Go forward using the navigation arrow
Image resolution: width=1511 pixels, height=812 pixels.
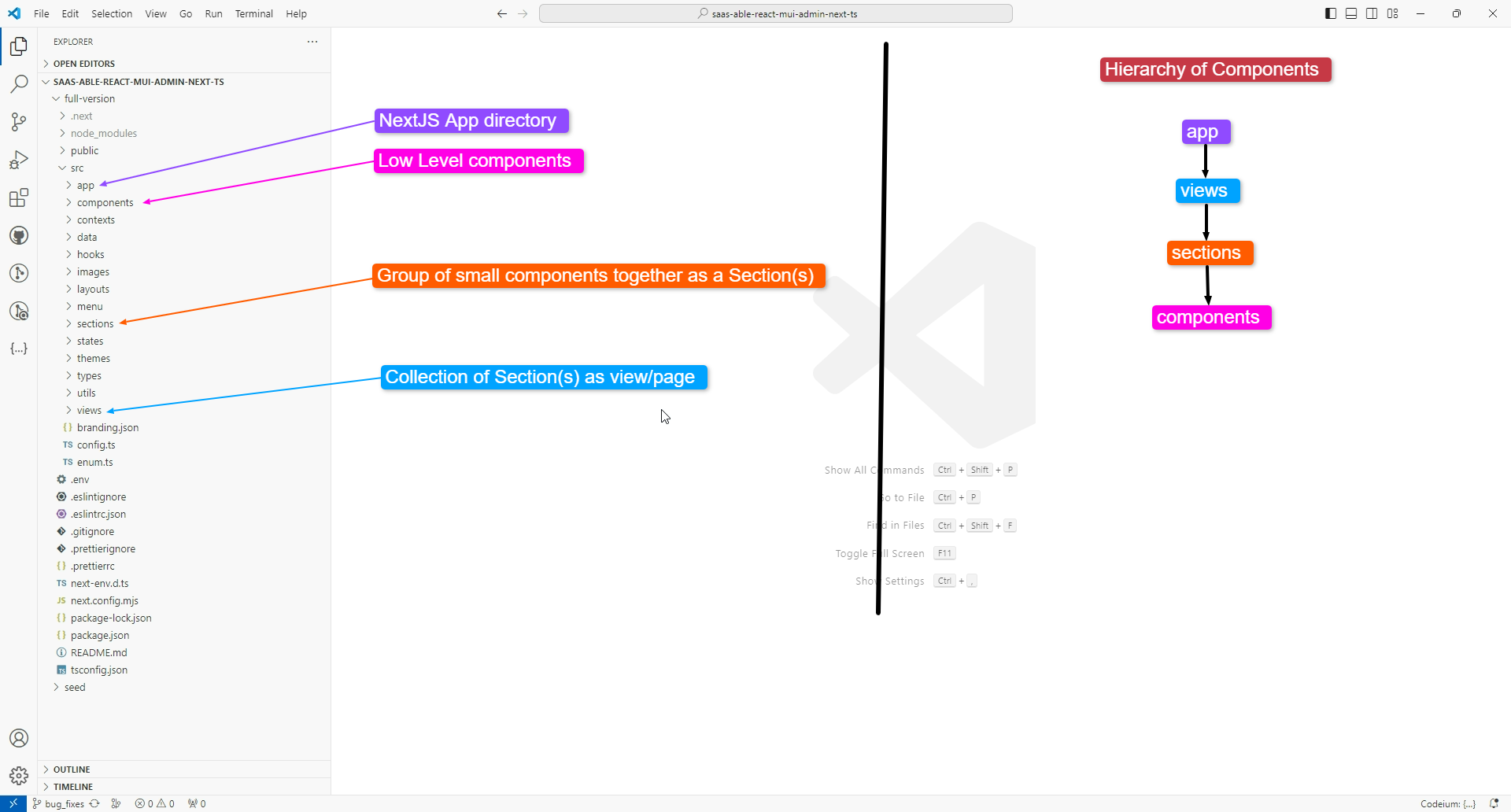(x=523, y=13)
